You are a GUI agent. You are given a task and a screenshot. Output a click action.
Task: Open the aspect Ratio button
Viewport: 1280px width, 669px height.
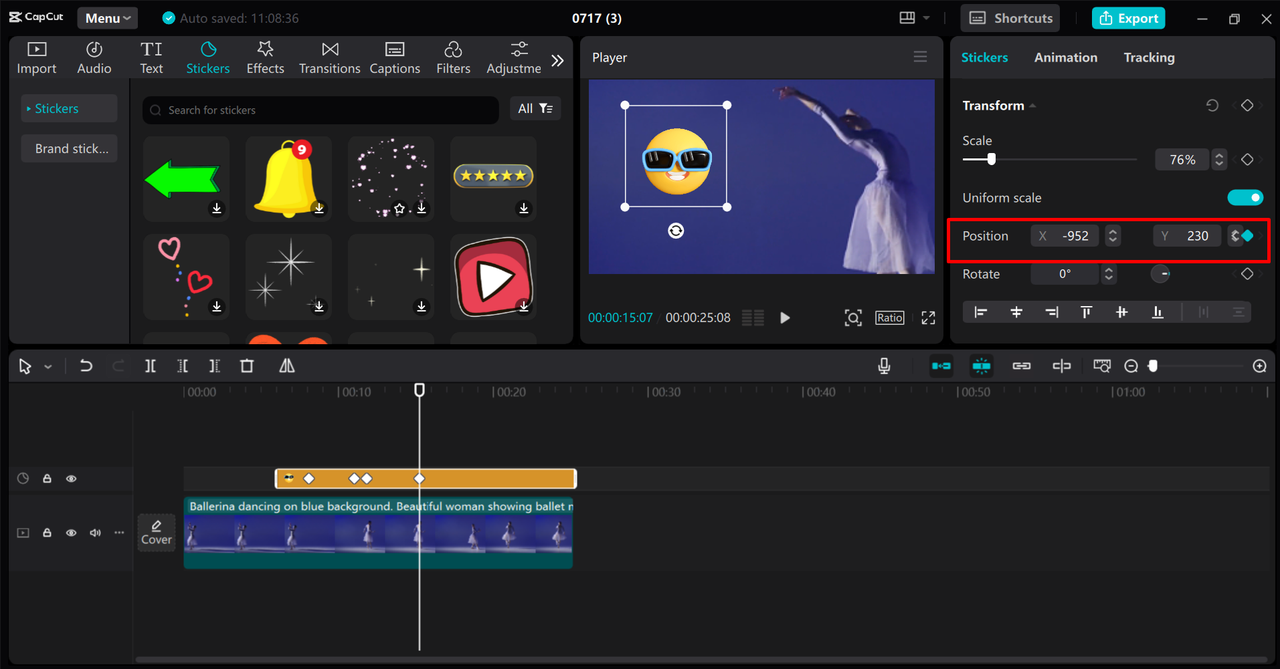coord(889,318)
